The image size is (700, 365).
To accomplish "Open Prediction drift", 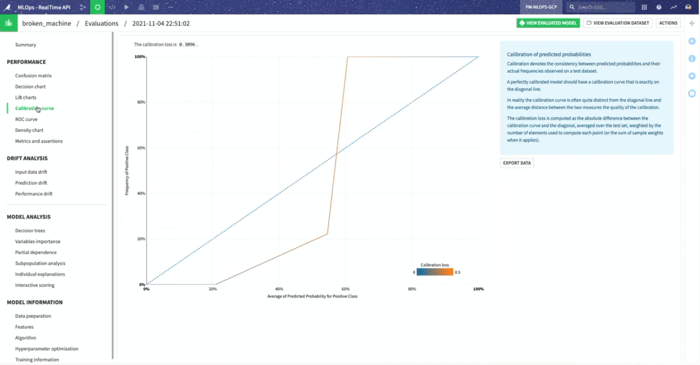I will (x=31, y=183).
